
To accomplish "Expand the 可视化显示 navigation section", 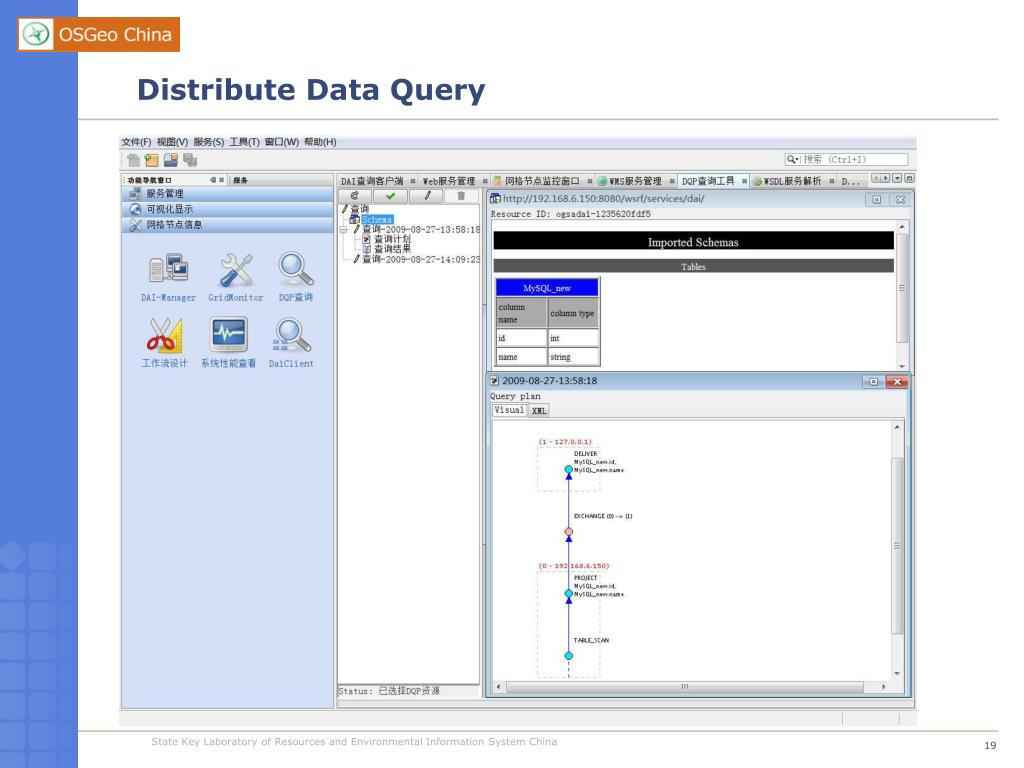I will pyautogui.click(x=227, y=209).
